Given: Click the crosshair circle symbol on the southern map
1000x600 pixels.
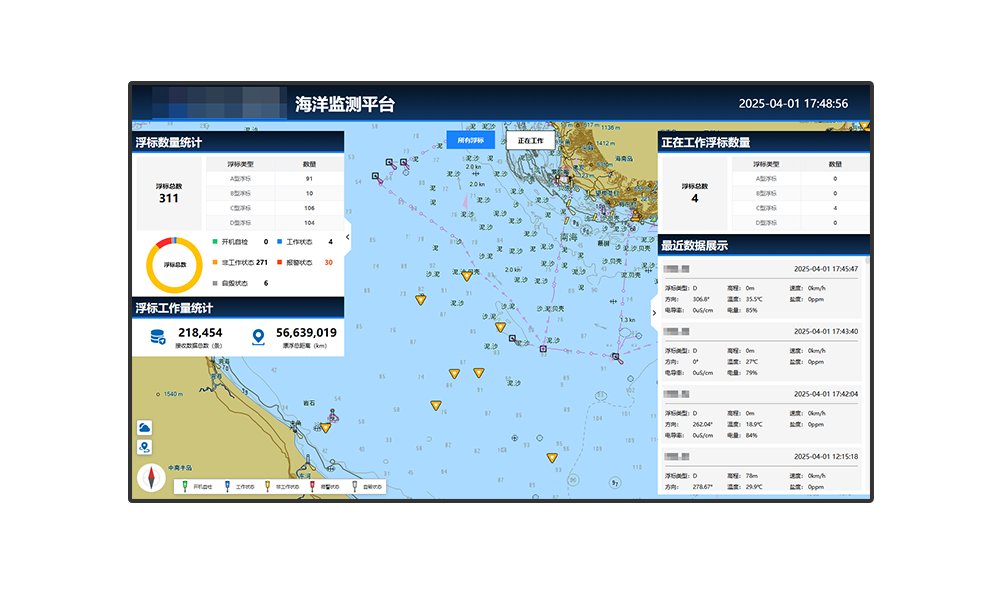Looking at the screenshot, I should (x=515, y=438).
